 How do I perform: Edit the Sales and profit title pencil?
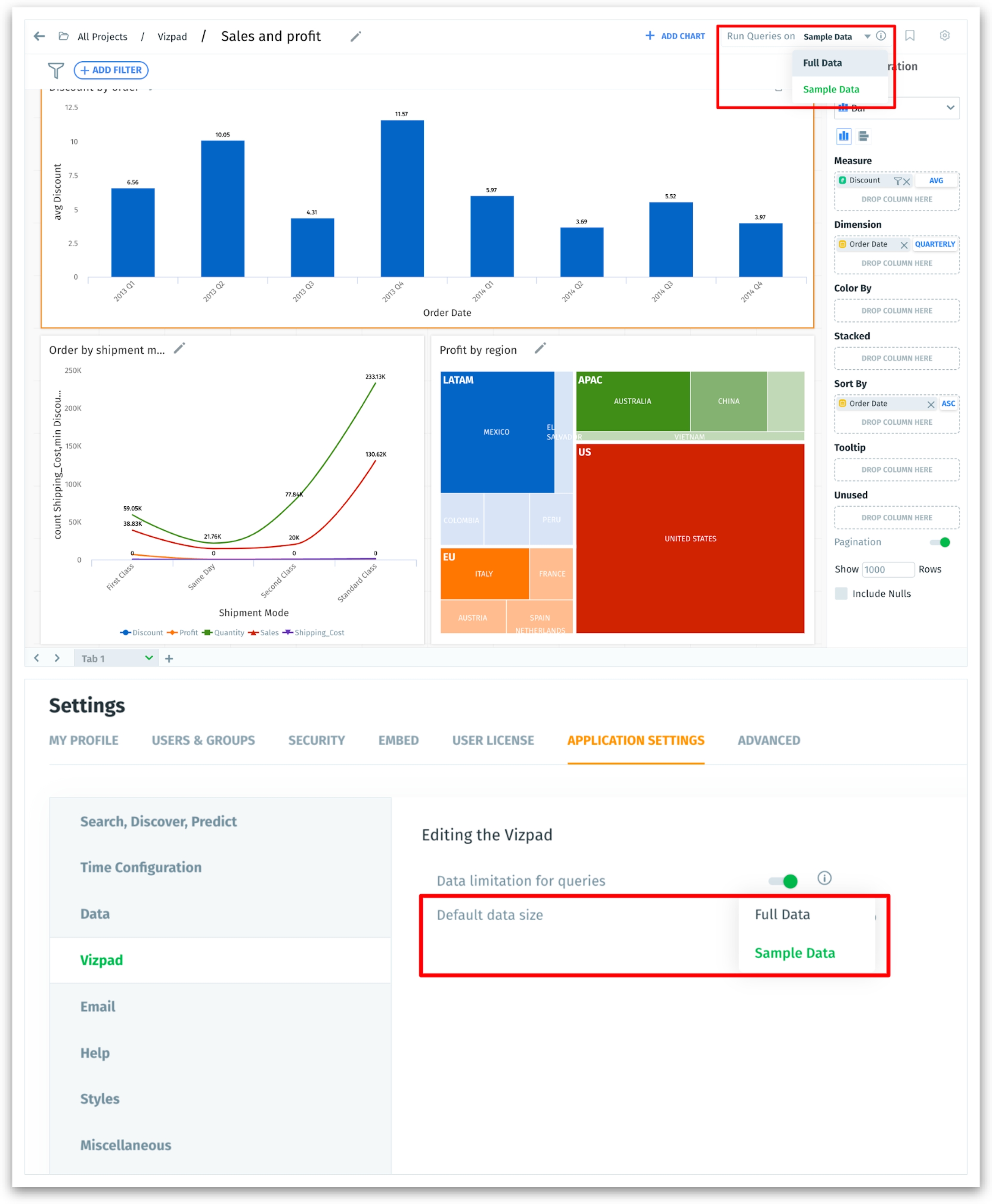coord(356,37)
